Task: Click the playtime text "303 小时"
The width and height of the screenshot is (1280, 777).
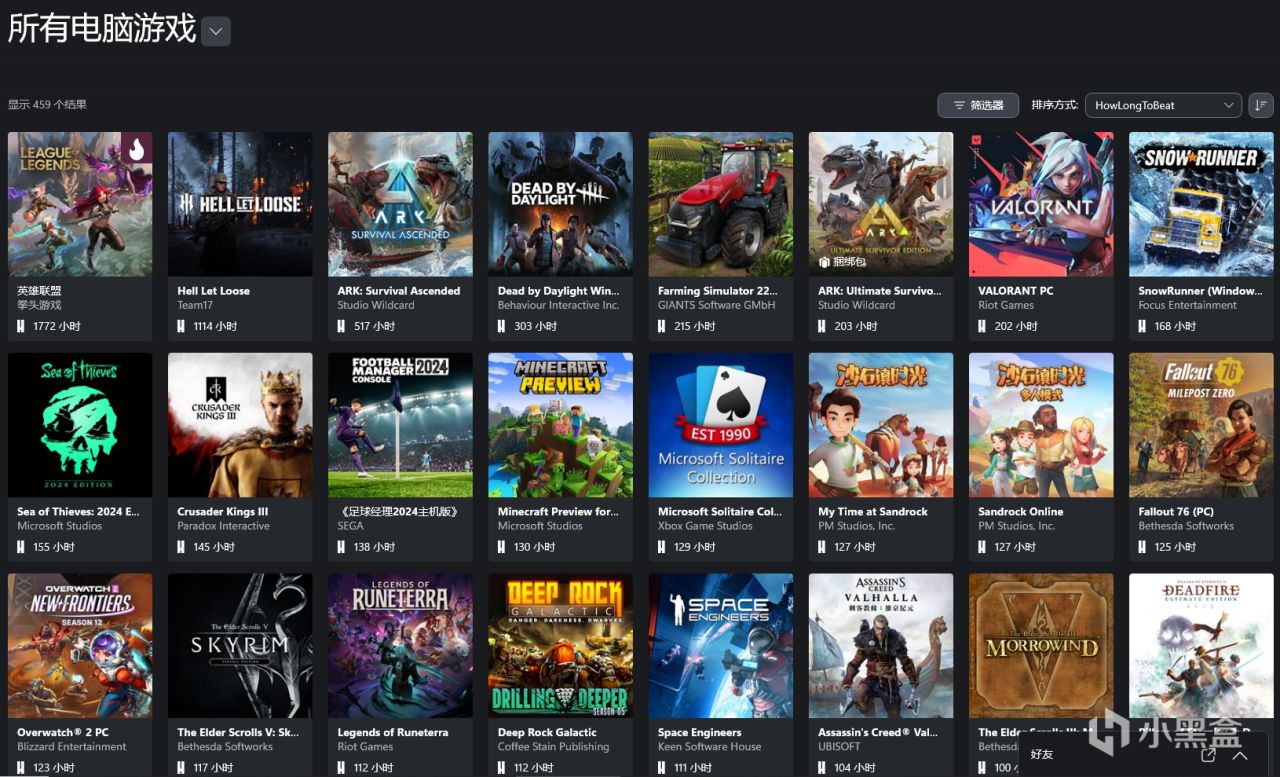Action: click(x=535, y=326)
